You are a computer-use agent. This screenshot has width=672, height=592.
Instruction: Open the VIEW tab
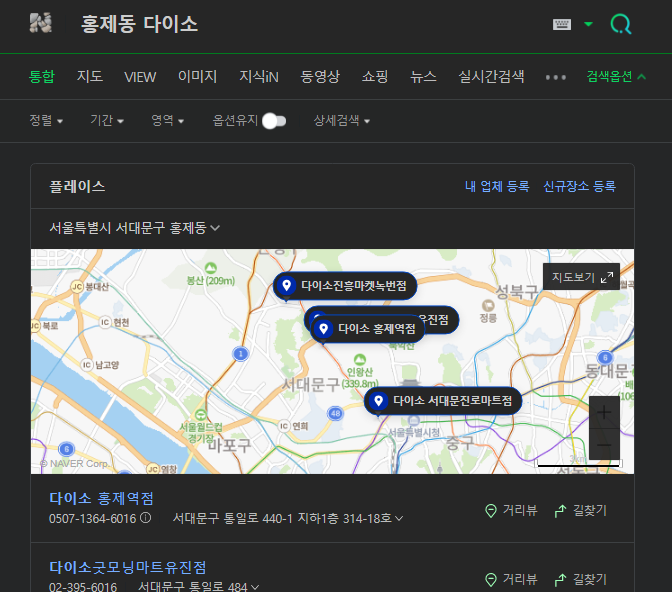(x=140, y=77)
